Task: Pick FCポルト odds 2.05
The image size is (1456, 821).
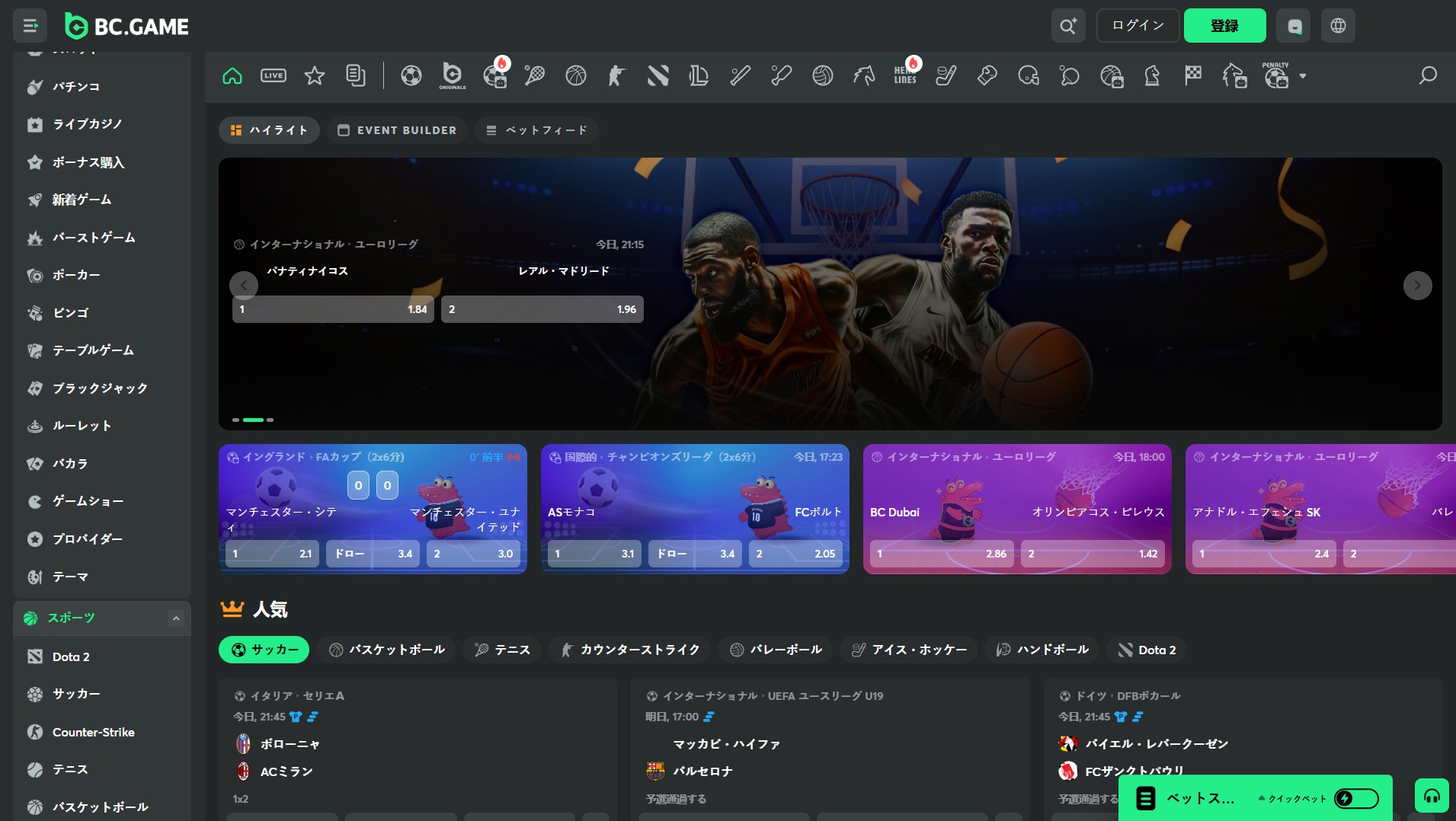Action: 796,554
